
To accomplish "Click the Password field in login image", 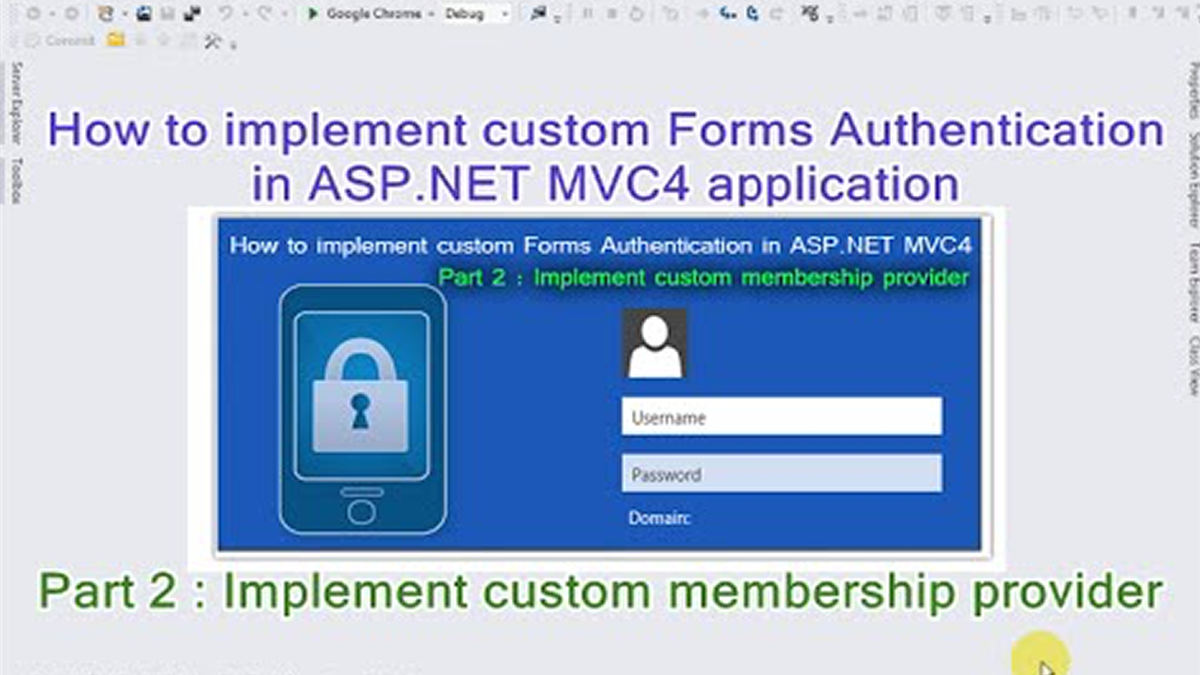I will tap(781, 474).
